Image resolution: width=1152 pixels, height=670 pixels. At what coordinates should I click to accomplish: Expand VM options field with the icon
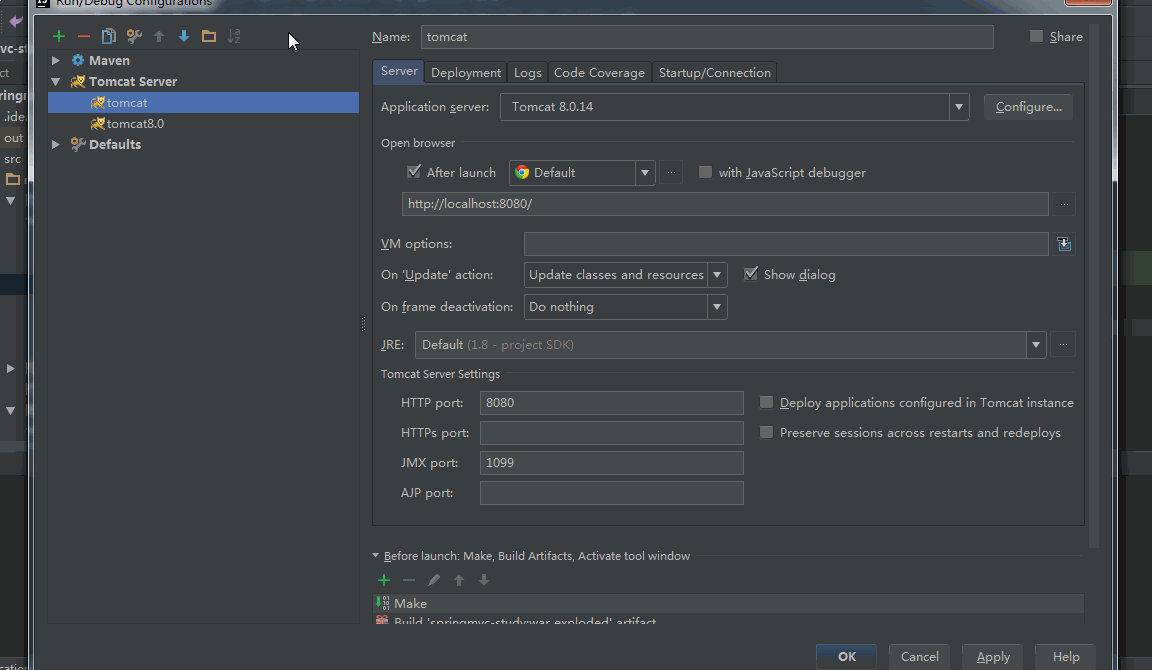pos(1064,244)
